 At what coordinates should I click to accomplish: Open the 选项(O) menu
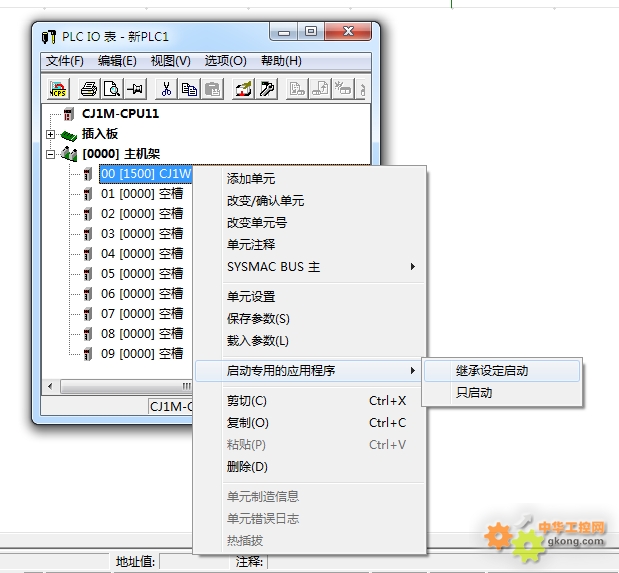225,61
